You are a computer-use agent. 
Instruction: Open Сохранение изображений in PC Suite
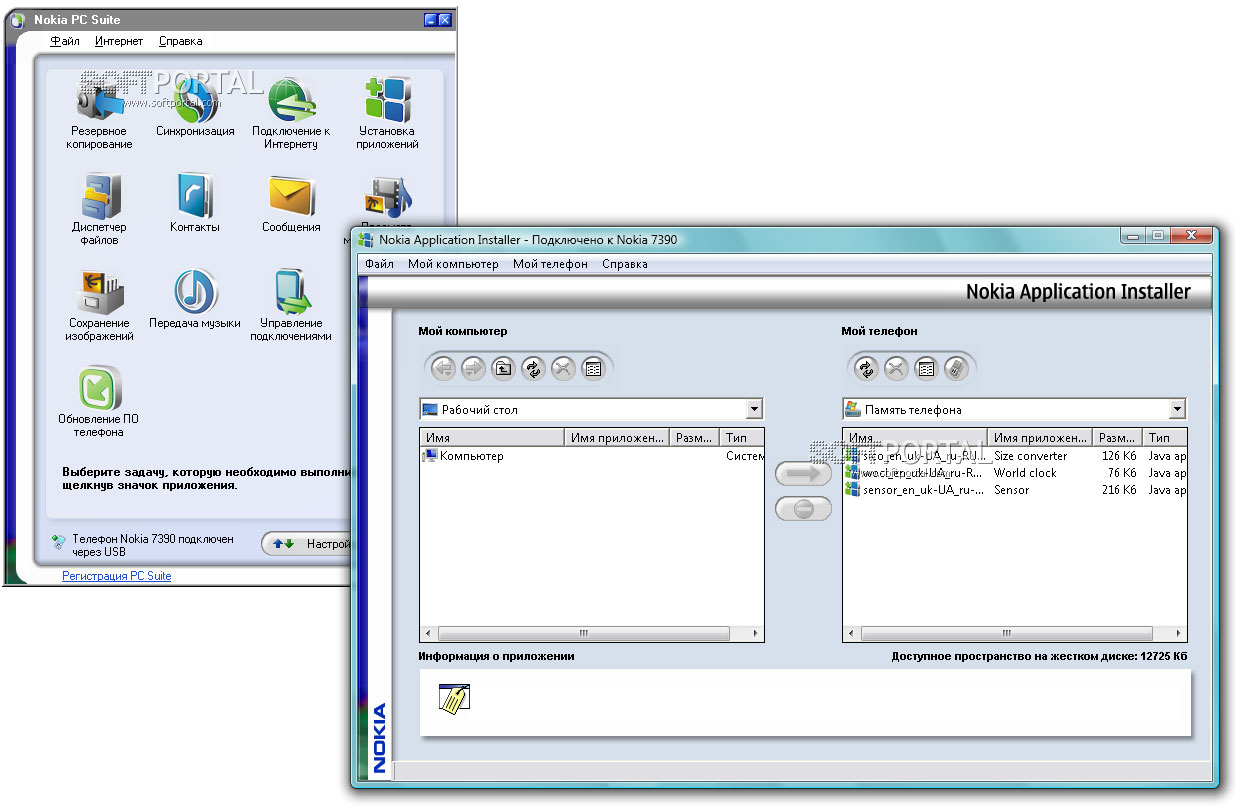[x=99, y=304]
